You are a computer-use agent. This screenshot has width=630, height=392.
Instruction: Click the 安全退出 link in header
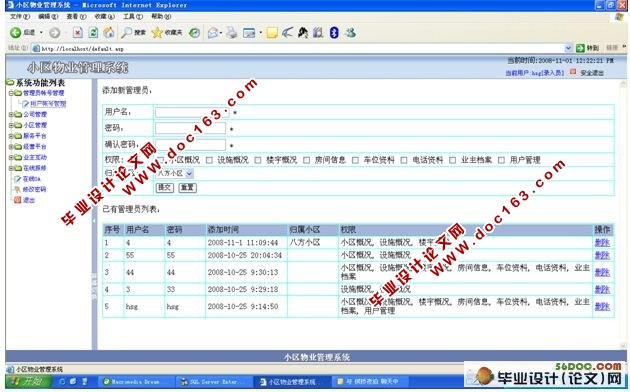[x=592, y=73]
